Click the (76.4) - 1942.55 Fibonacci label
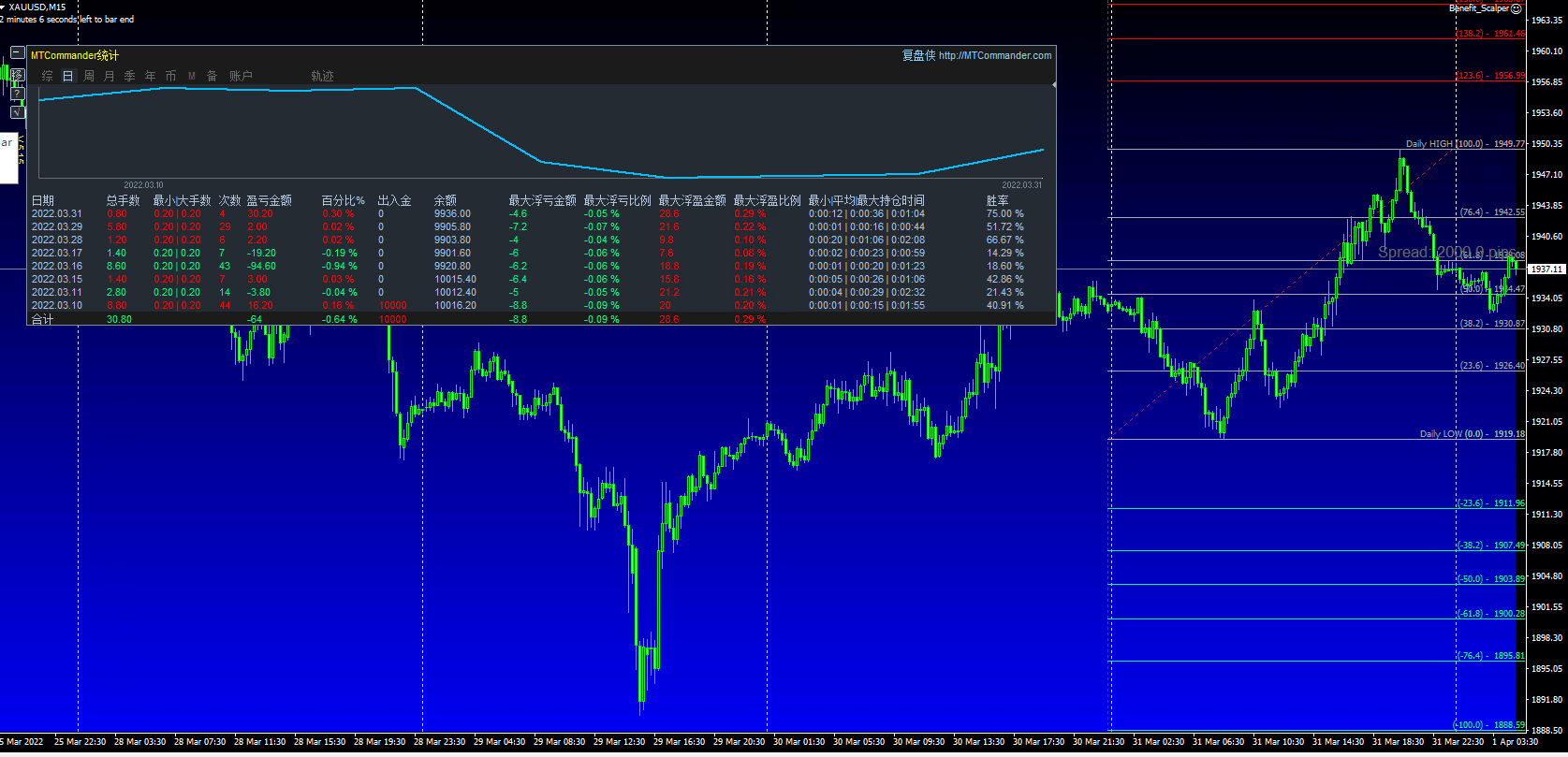This screenshot has width=1568, height=757. coord(1492,212)
